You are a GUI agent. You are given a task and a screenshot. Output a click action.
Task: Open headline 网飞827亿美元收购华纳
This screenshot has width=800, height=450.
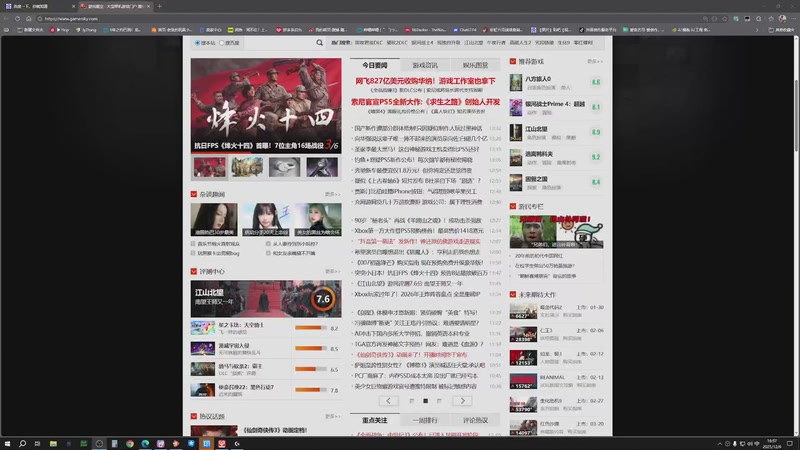click(425, 81)
